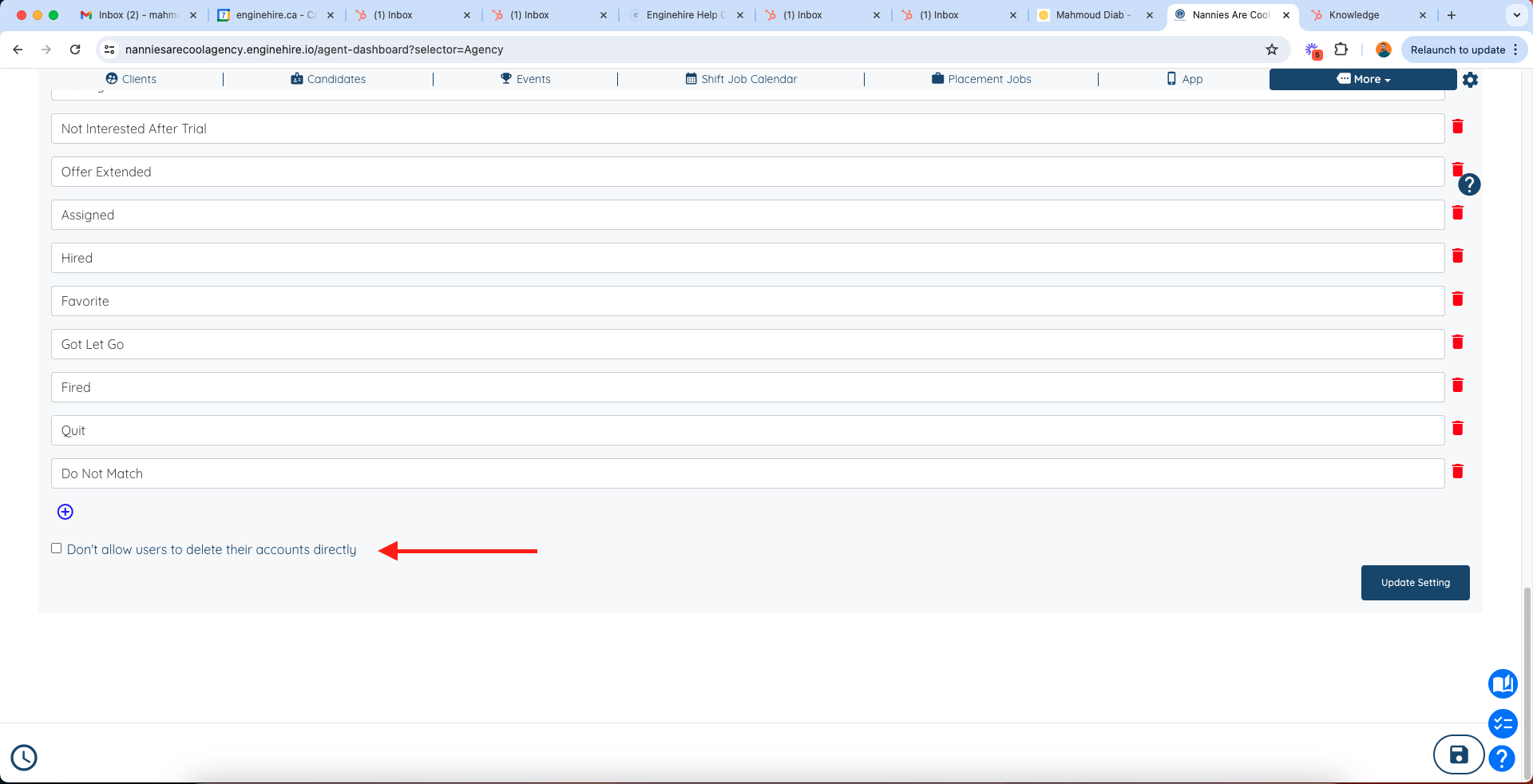Enable don't allow users to delete accounts
The image size is (1533, 784).
click(56, 548)
